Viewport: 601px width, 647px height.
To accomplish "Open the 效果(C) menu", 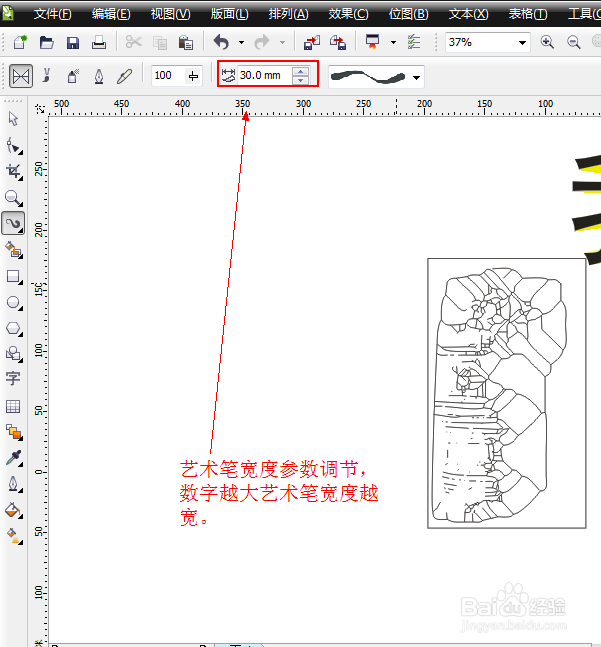I will (348, 14).
